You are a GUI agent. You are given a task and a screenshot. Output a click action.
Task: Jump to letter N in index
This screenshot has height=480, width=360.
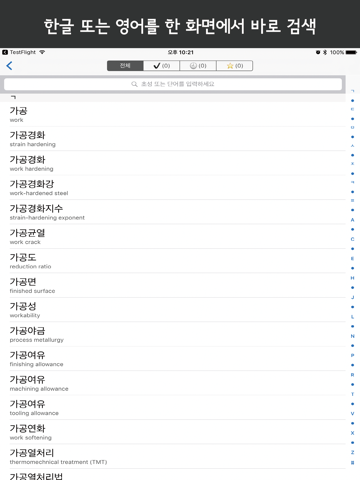(x=352, y=336)
